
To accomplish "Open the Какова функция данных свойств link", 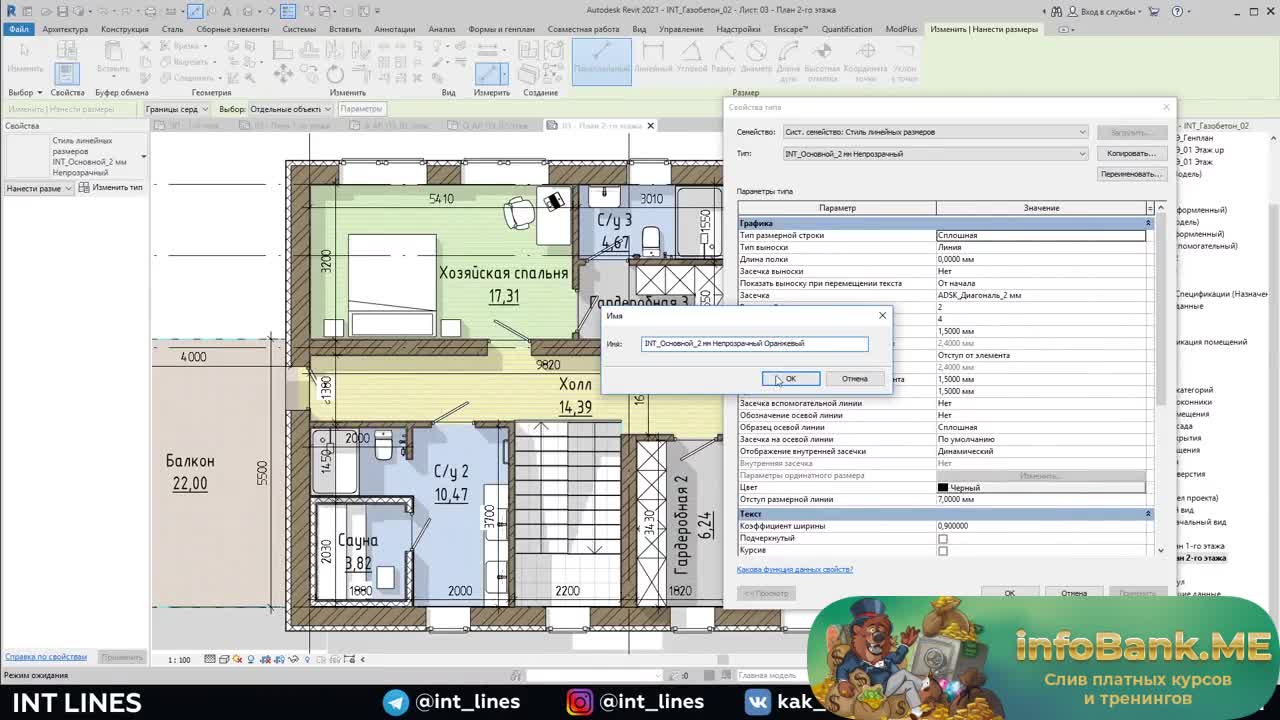I will (795, 570).
